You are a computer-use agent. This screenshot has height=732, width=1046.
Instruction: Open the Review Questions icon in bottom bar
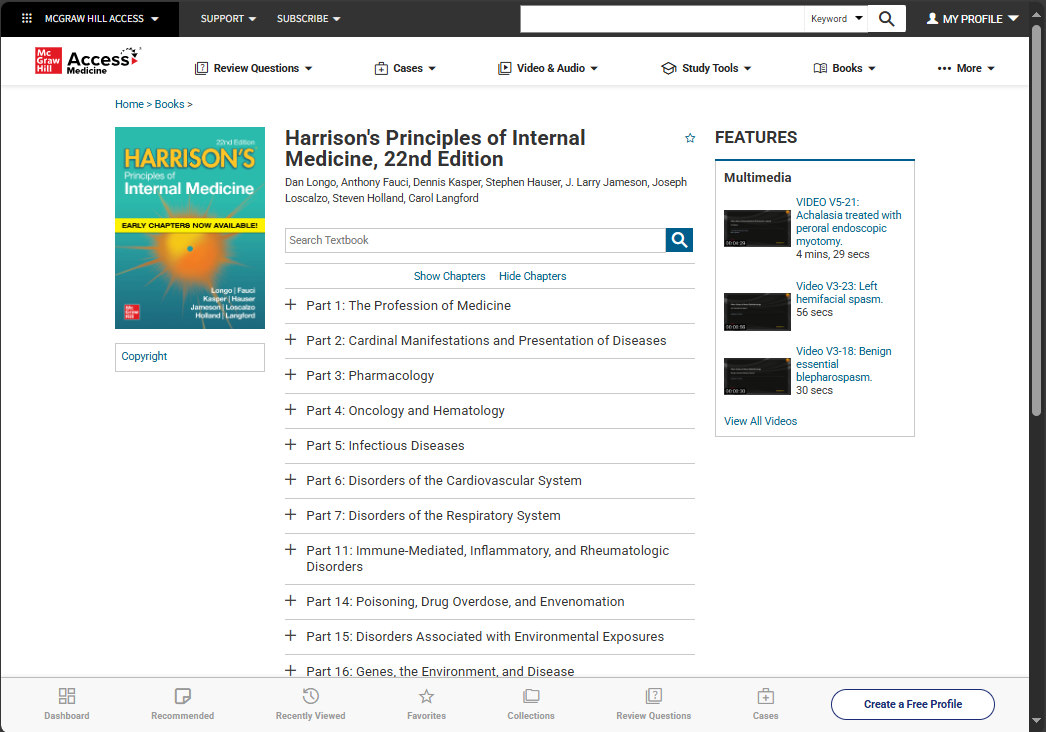(654, 696)
